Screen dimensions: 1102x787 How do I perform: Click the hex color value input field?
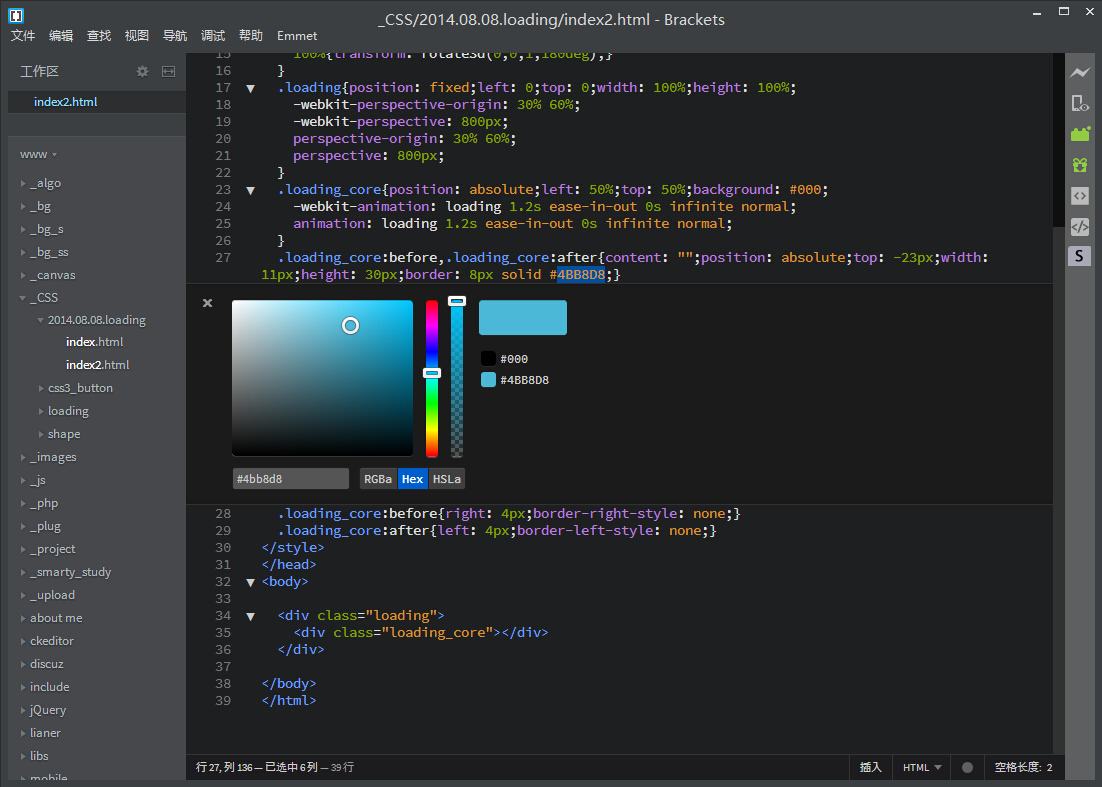[x=290, y=479]
